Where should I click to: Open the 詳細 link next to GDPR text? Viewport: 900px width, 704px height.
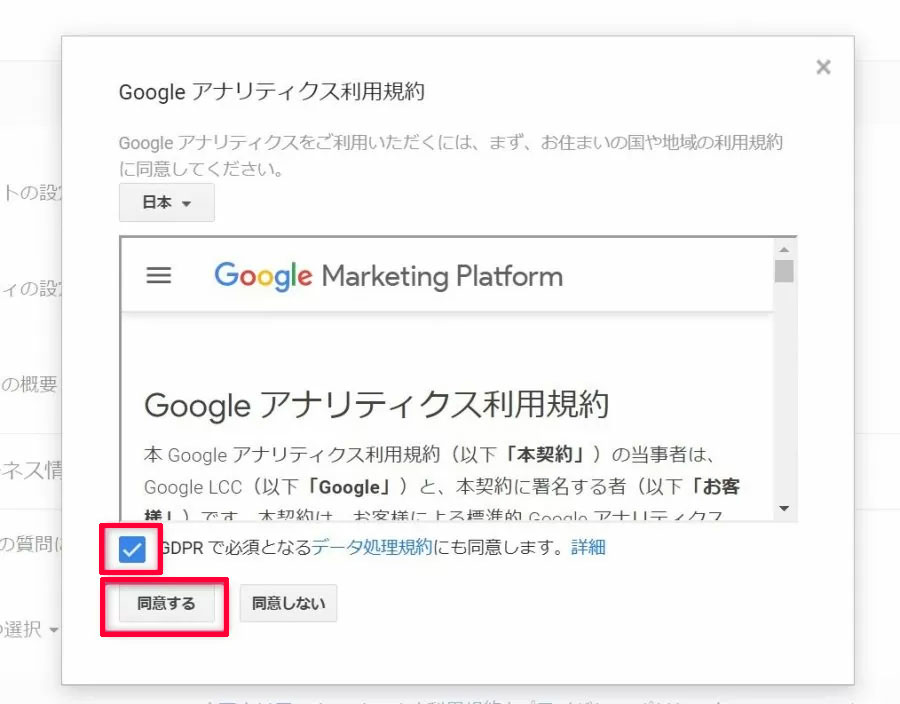point(588,547)
